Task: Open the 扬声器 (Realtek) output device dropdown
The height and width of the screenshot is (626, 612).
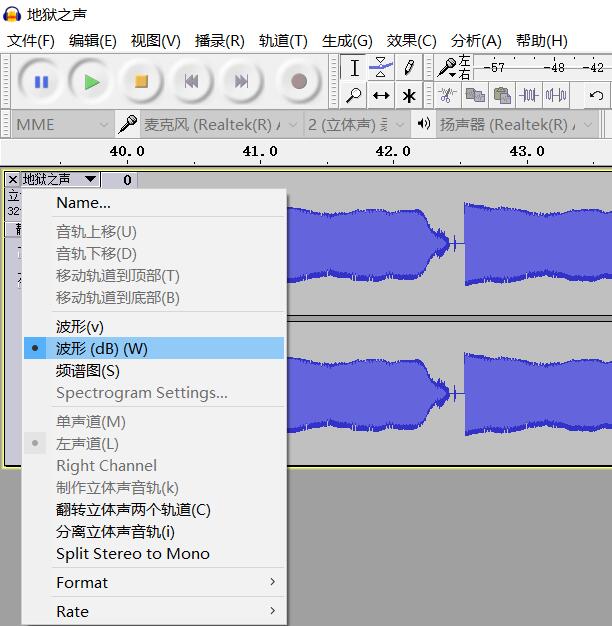Action: coord(517,125)
